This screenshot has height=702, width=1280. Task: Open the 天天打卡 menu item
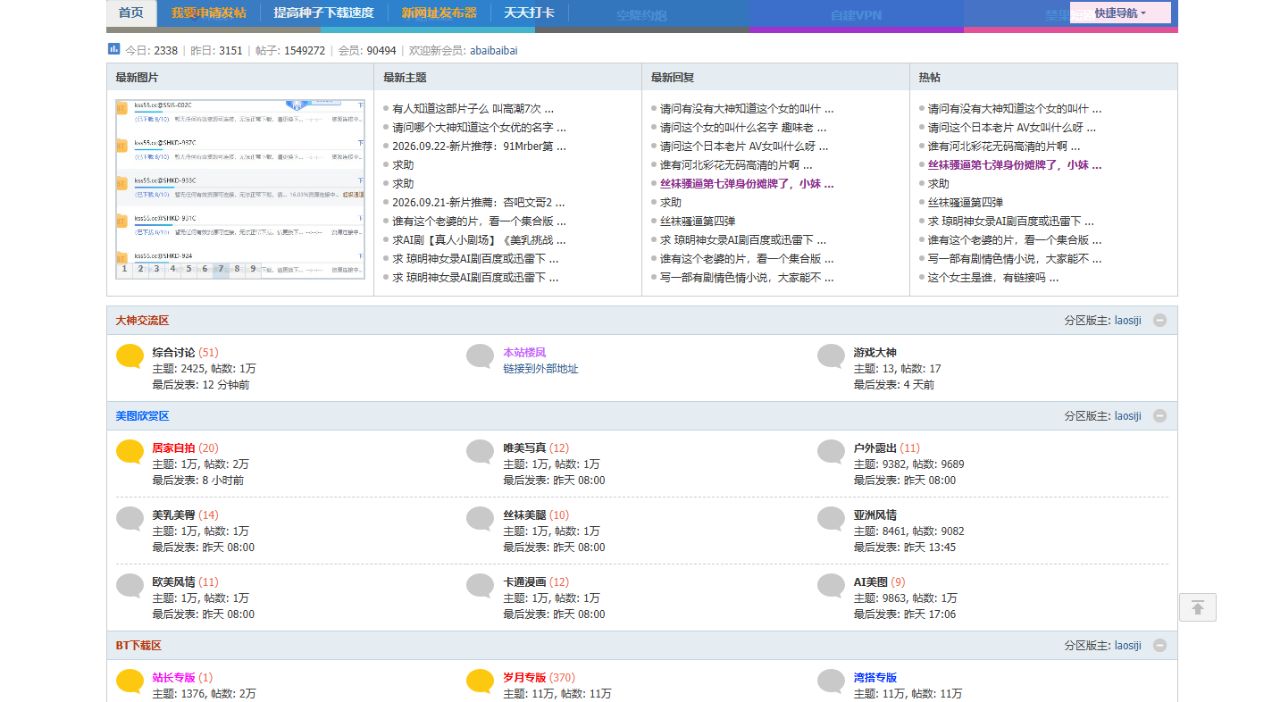click(529, 13)
